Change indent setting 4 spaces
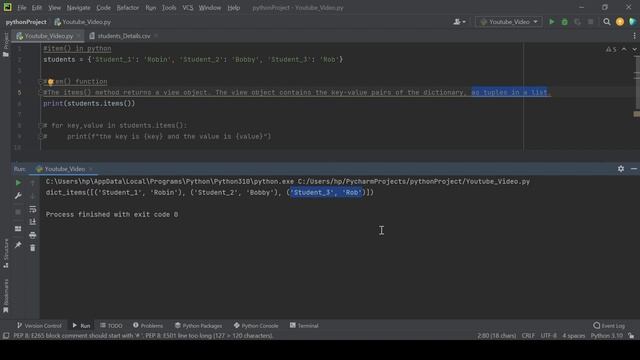 point(574,336)
